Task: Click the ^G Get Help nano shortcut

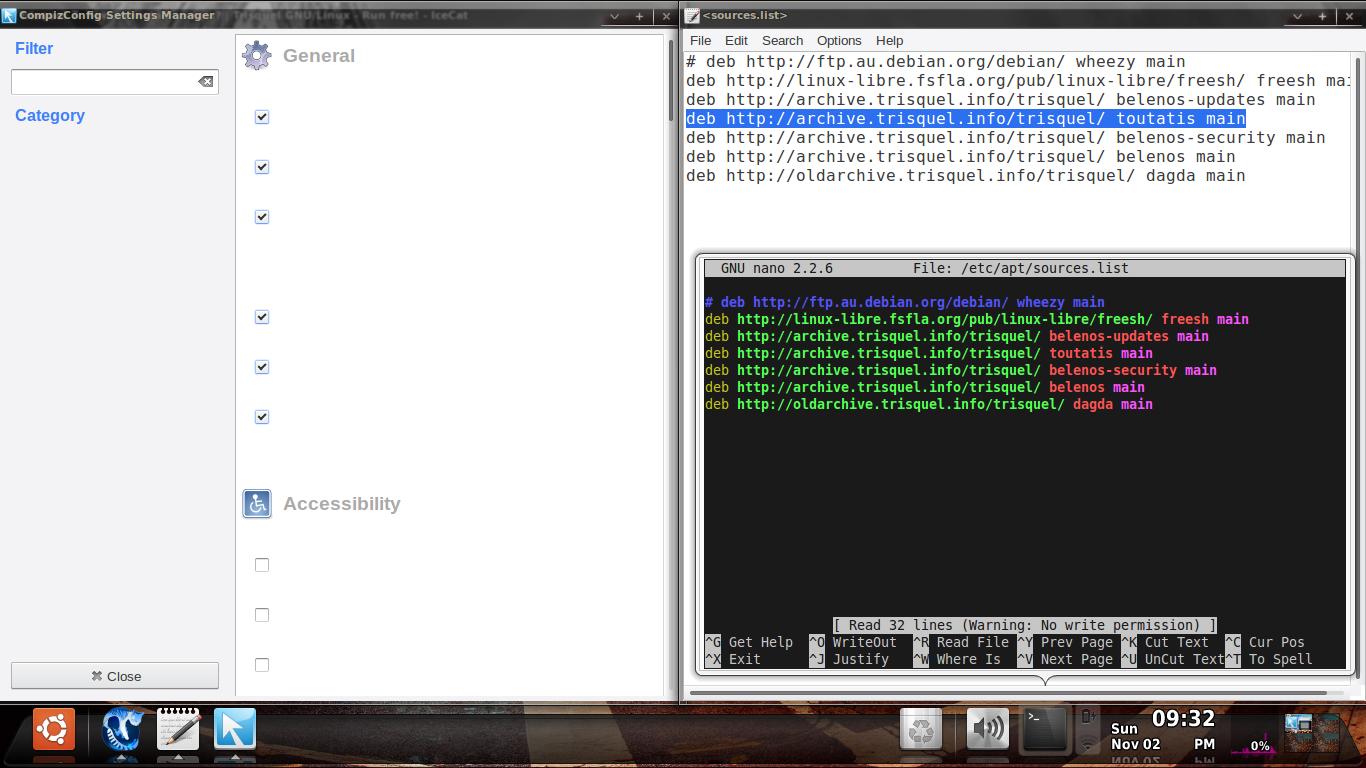Action: (749, 642)
